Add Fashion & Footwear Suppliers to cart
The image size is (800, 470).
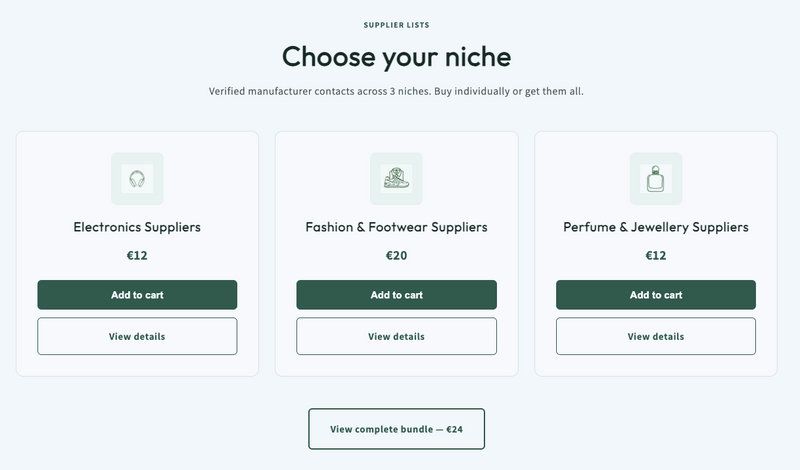396,294
